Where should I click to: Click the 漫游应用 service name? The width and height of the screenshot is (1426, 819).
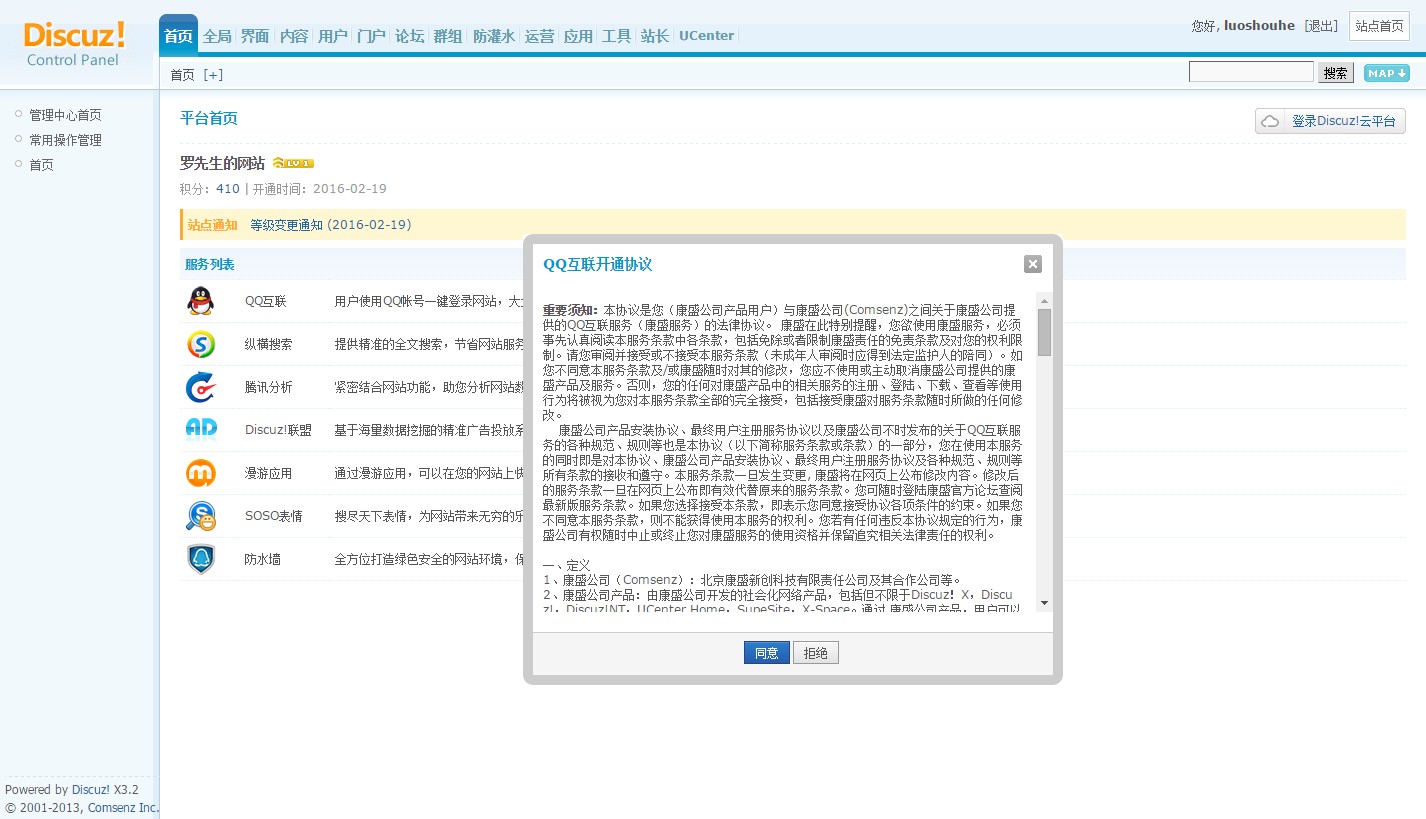(x=269, y=473)
